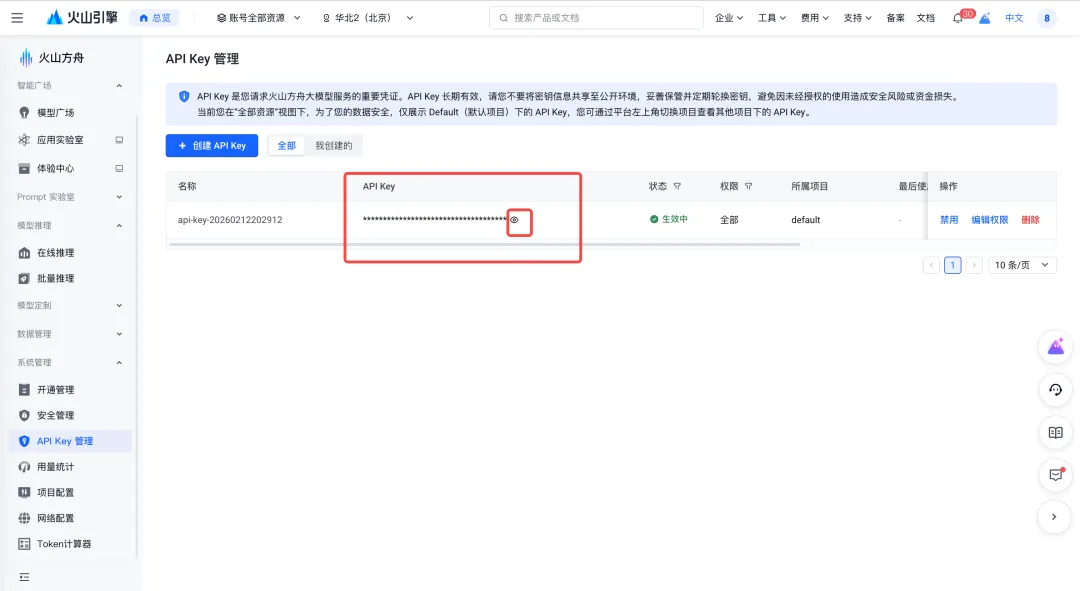Open the notification bell icon
The width and height of the screenshot is (1080, 591).
point(957,18)
